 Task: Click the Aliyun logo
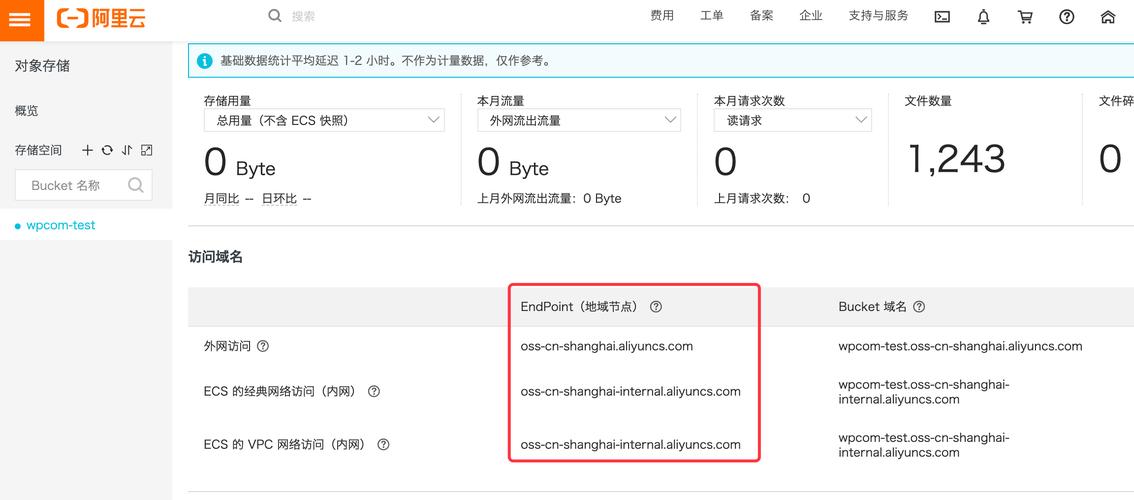pyautogui.click(x=101, y=20)
